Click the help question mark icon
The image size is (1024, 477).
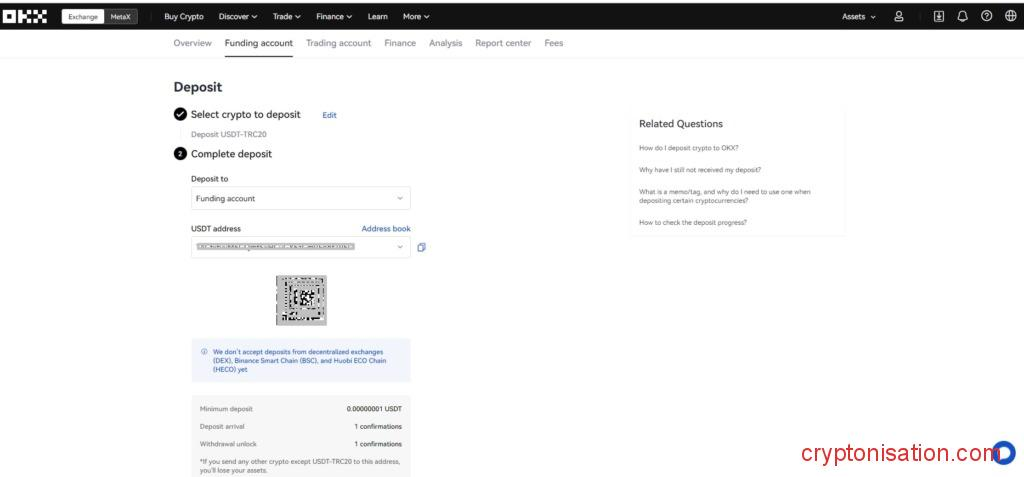(986, 16)
